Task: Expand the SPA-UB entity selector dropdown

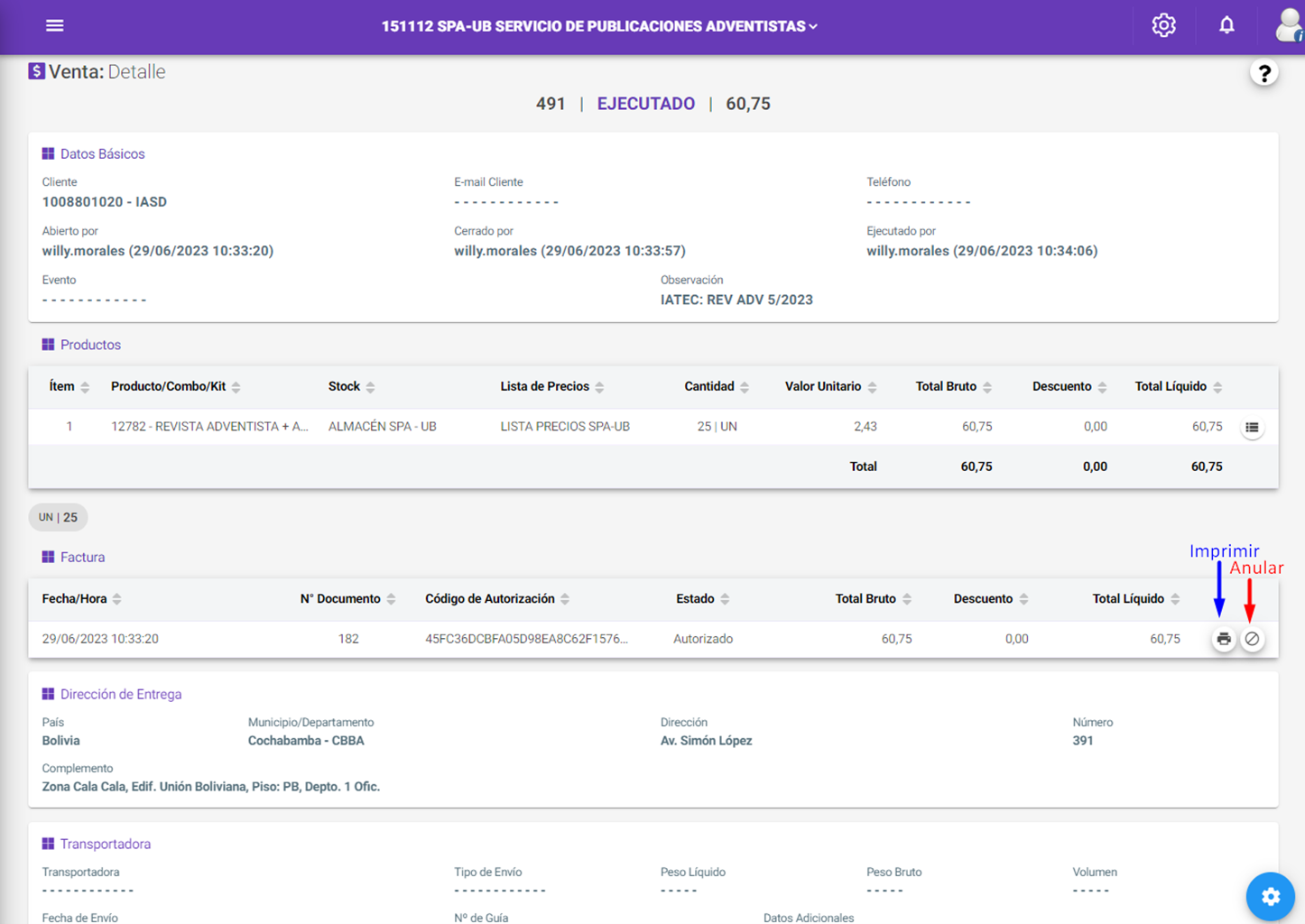Action: point(599,26)
